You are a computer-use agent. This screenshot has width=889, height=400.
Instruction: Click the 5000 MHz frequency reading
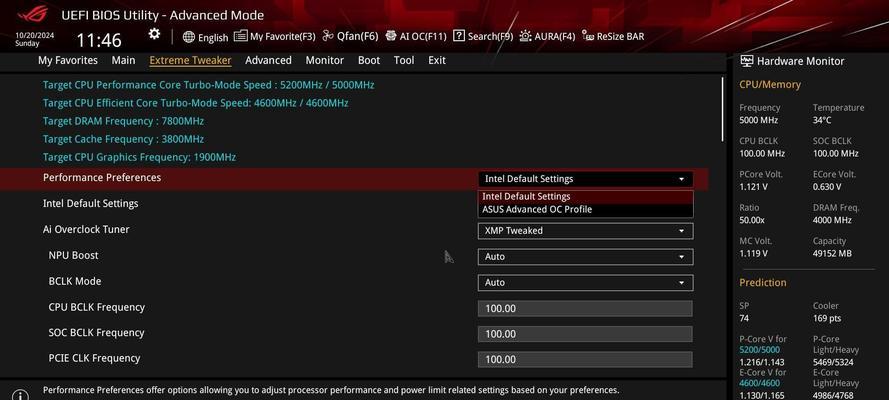tap(759, 120)
